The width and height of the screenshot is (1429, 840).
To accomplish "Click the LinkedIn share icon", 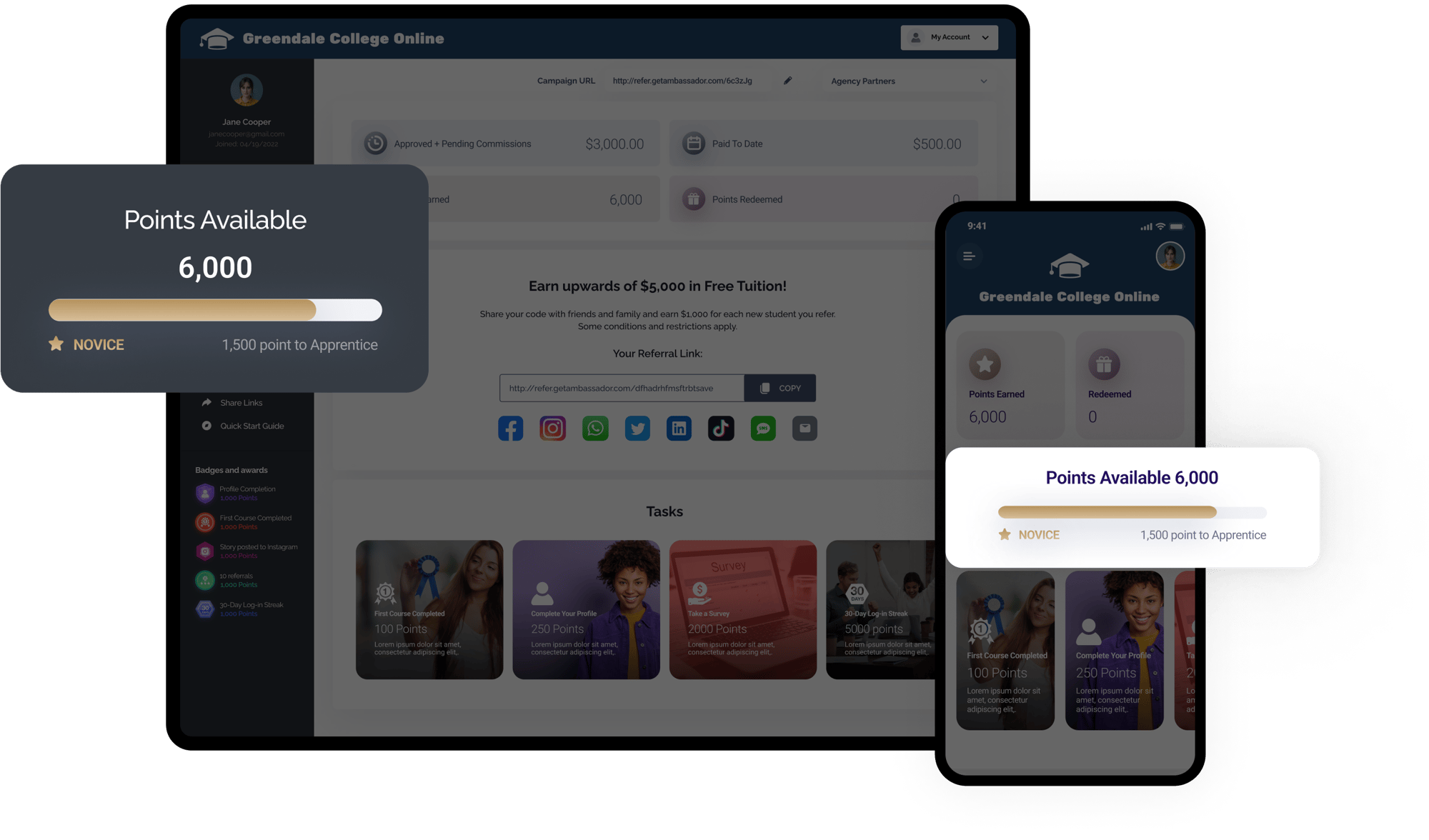I will [680, 427].
